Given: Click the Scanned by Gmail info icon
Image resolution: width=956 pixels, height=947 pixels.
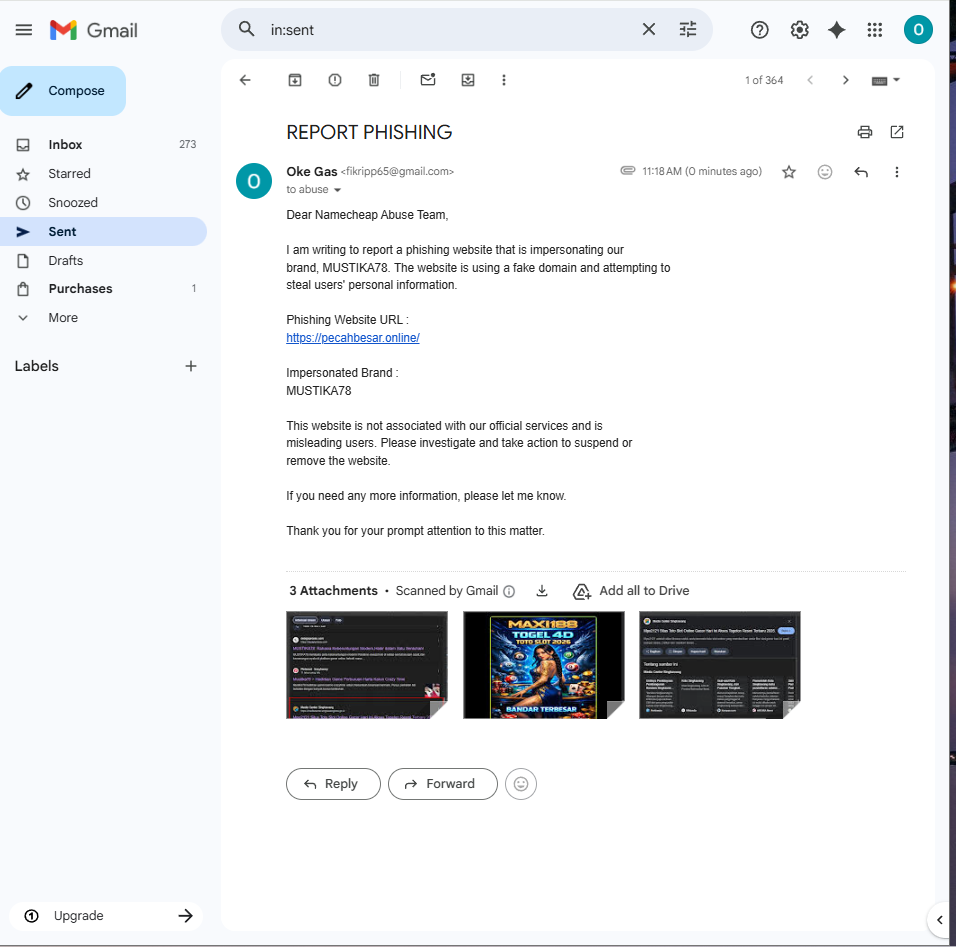Looking at the screenshot, I should [509, 591].
